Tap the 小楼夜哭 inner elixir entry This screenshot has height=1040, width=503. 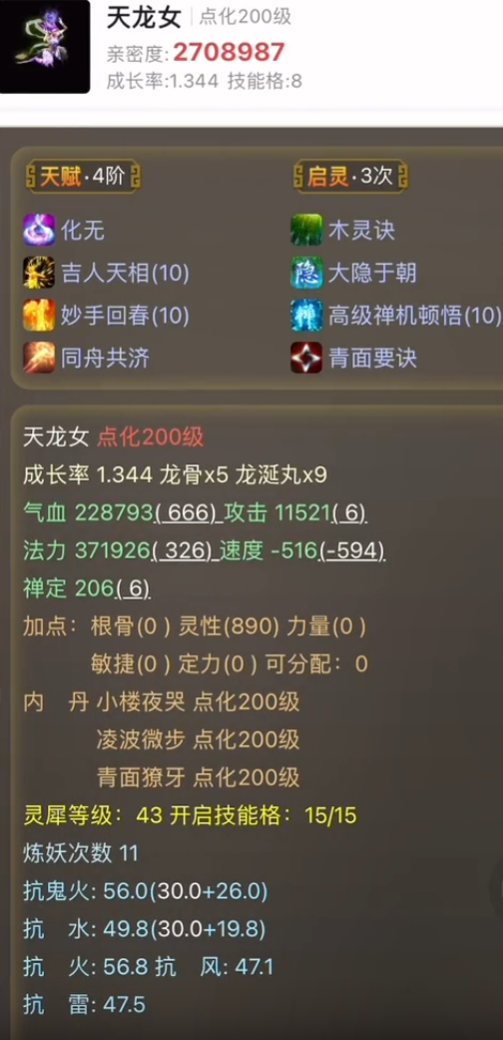tap(198, 702)
